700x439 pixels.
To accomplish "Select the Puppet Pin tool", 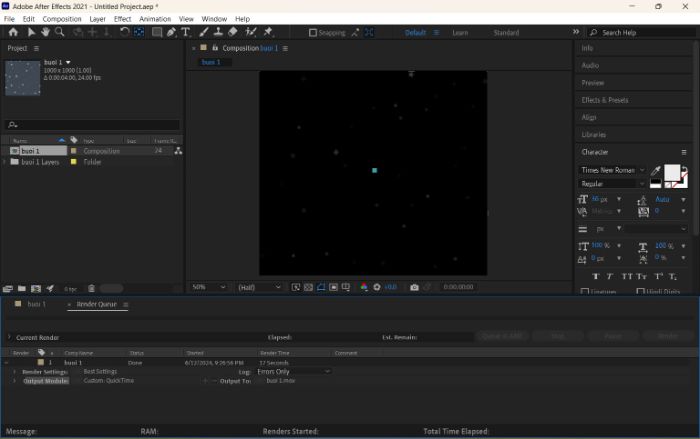I will point(268,32).
